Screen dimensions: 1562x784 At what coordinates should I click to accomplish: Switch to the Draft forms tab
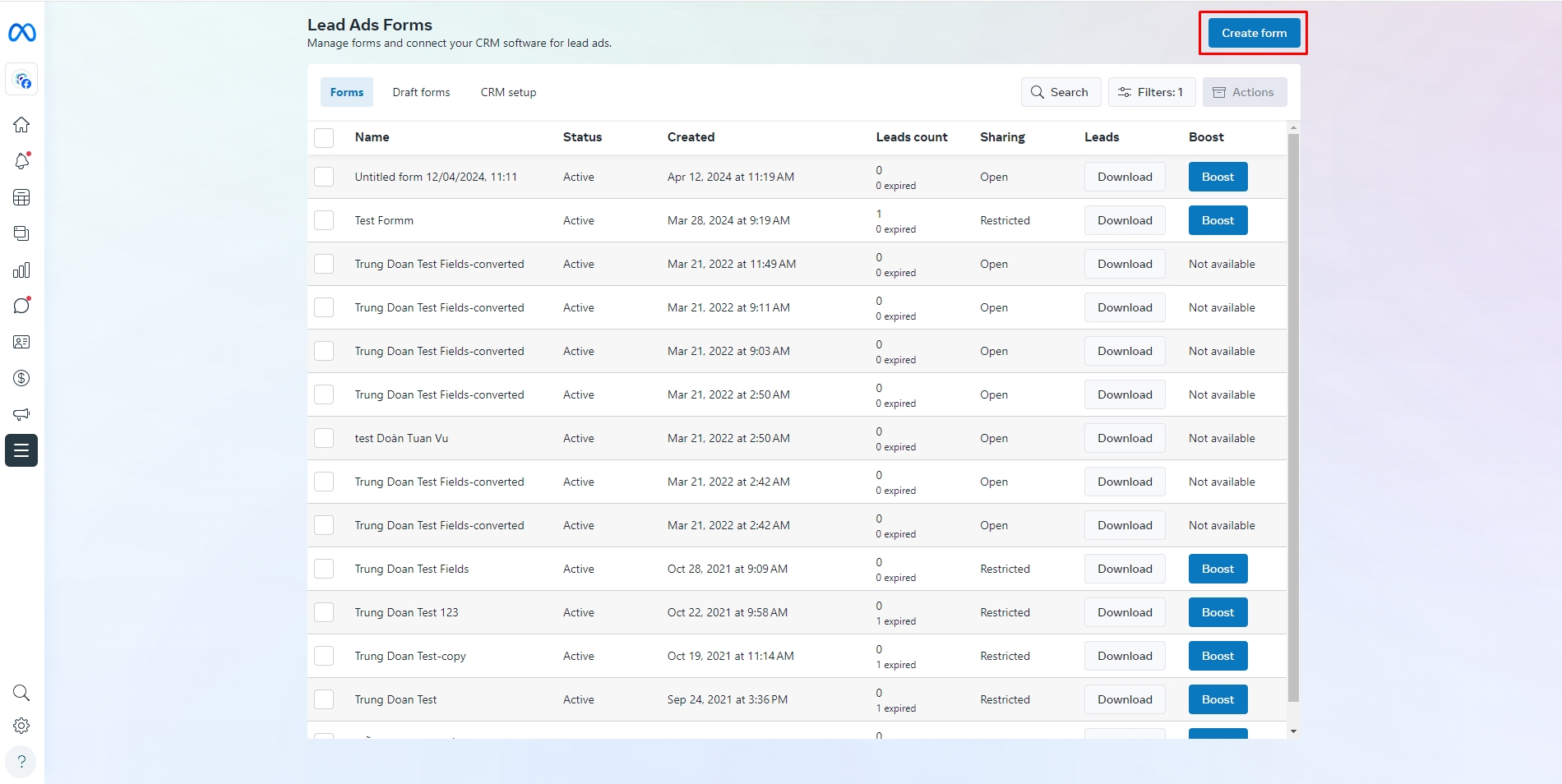pos(421,92)
